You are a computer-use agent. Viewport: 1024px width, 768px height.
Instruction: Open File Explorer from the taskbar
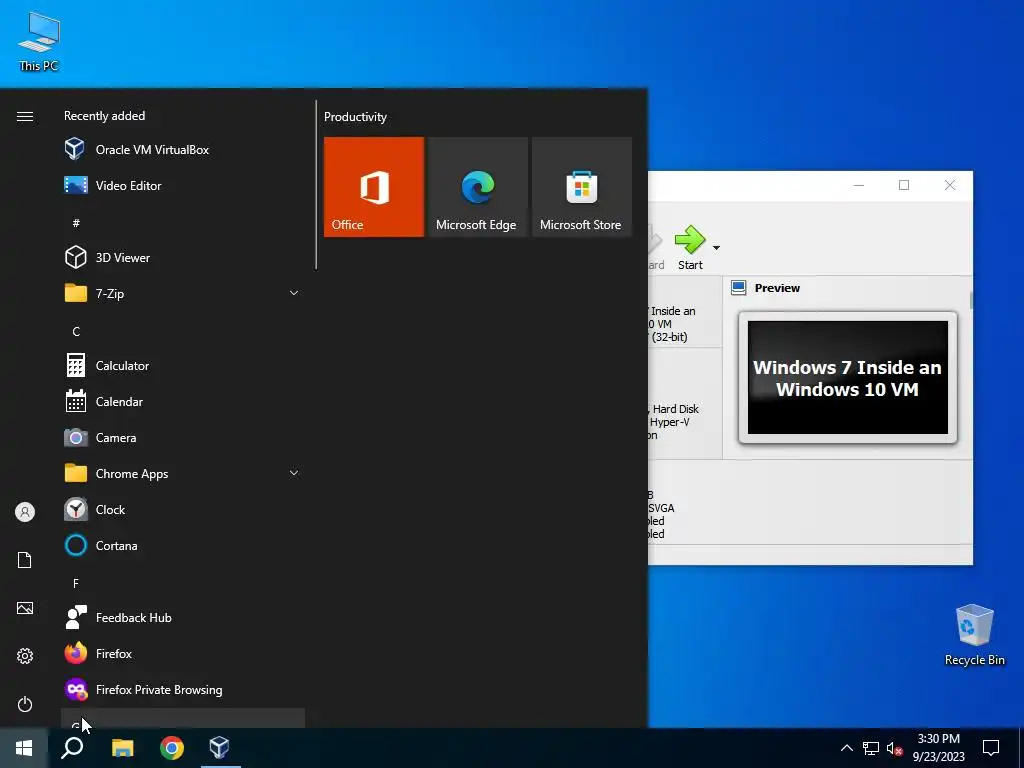(x=122, y=748)
